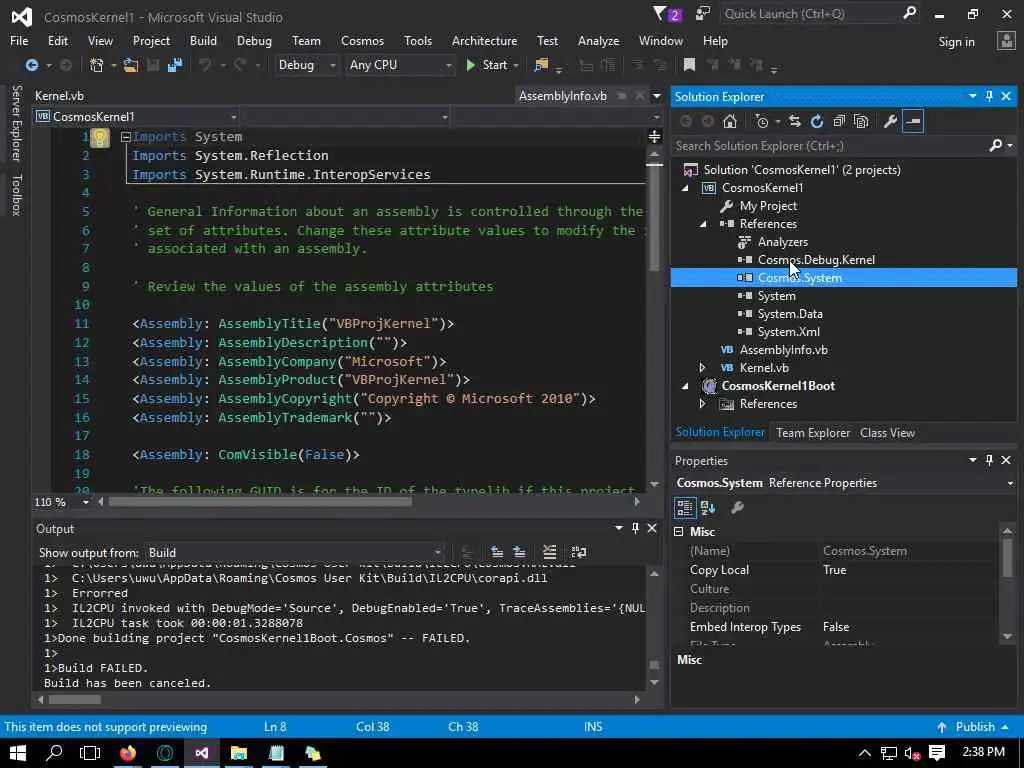Open the Any CPU platform dropdown
The image size is (1024, 768).
coord(448,65)
